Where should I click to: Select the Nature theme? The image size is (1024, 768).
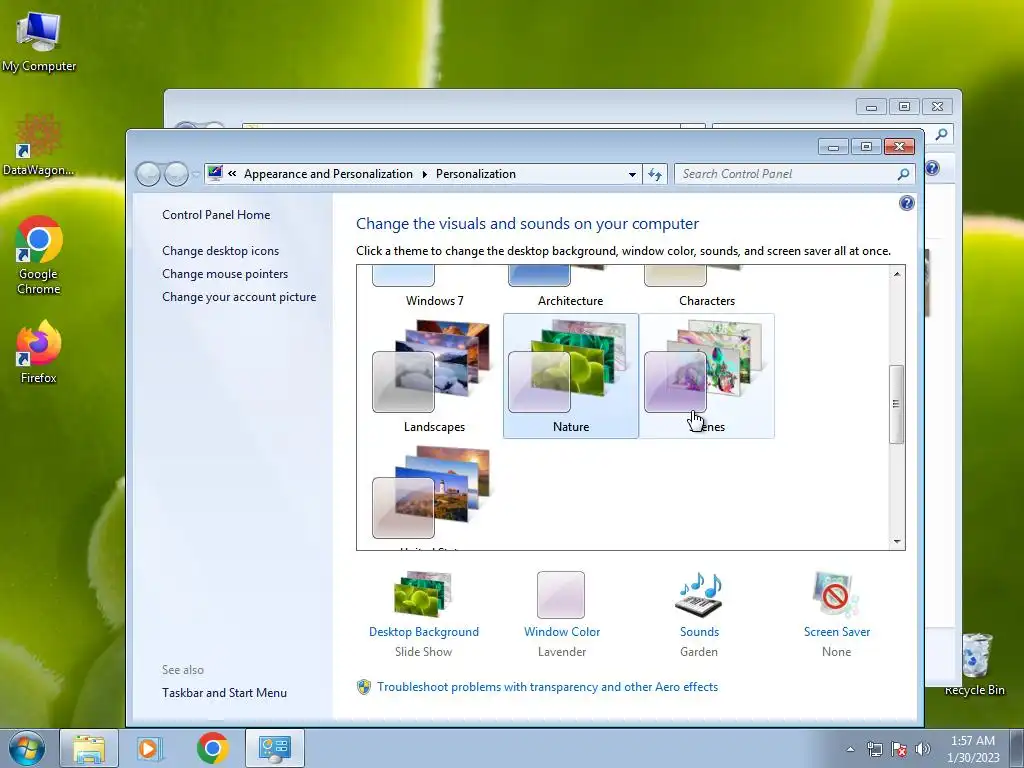[571, 376]
